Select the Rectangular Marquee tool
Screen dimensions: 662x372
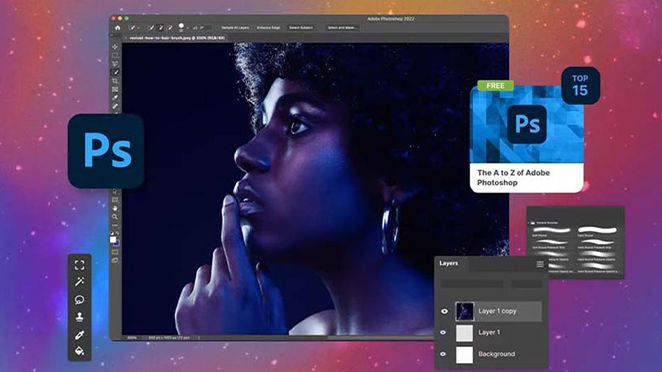click(115, 55)
